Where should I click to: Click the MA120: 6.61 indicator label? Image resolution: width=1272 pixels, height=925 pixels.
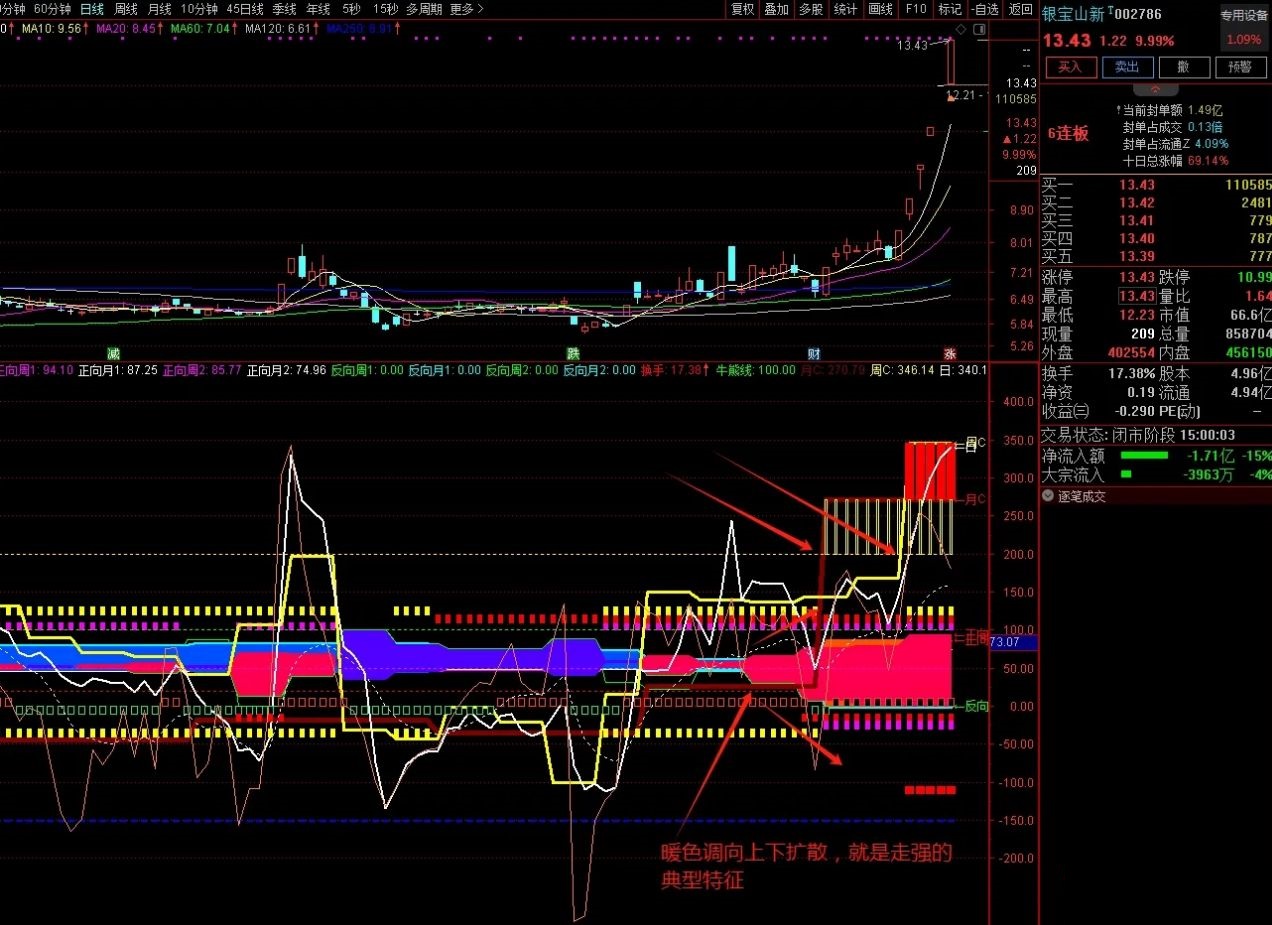pos(279,29)
